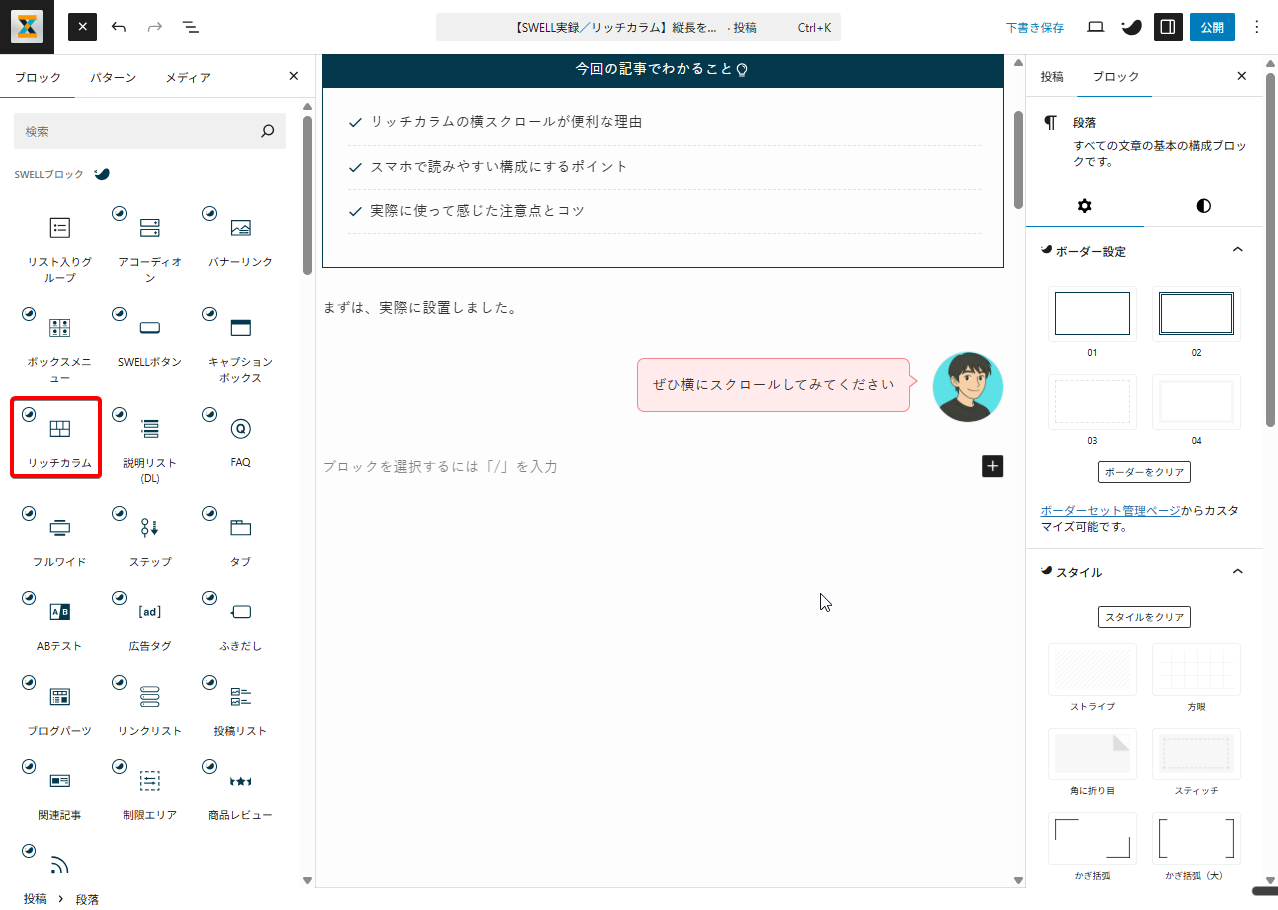Open the ボーダーセット管理ページ link
1278x910 pixels.
pos(1110,510)
